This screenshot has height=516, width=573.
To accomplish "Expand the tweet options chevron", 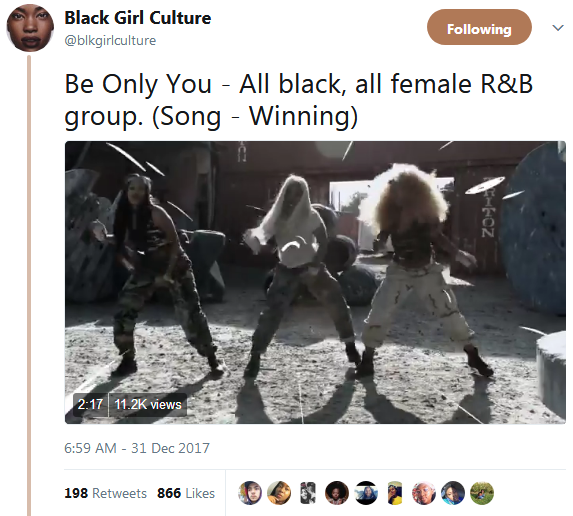I will 558,28.
